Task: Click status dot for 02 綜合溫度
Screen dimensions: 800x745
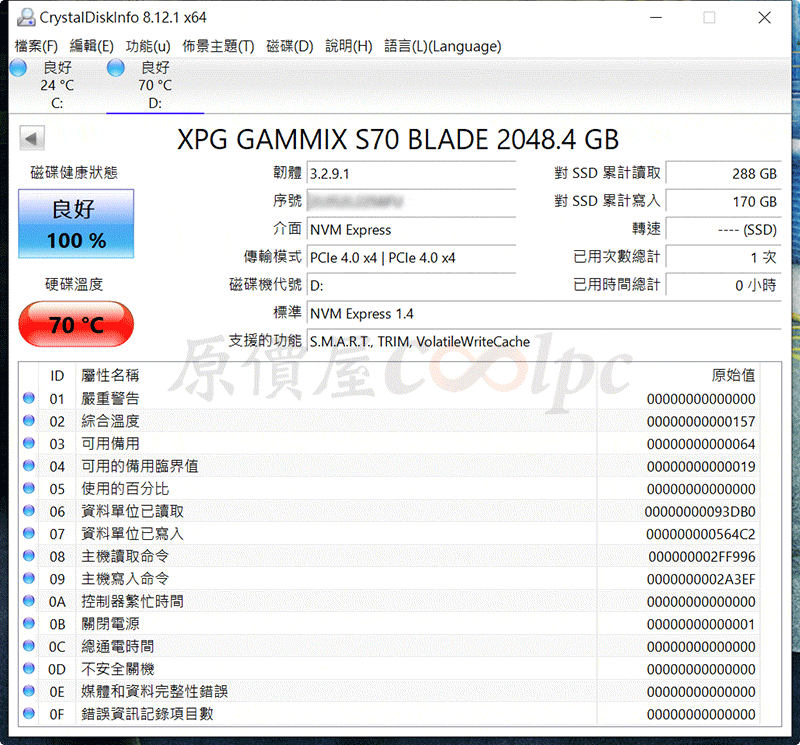Action: pyautogui.click(x=29, y=420)
